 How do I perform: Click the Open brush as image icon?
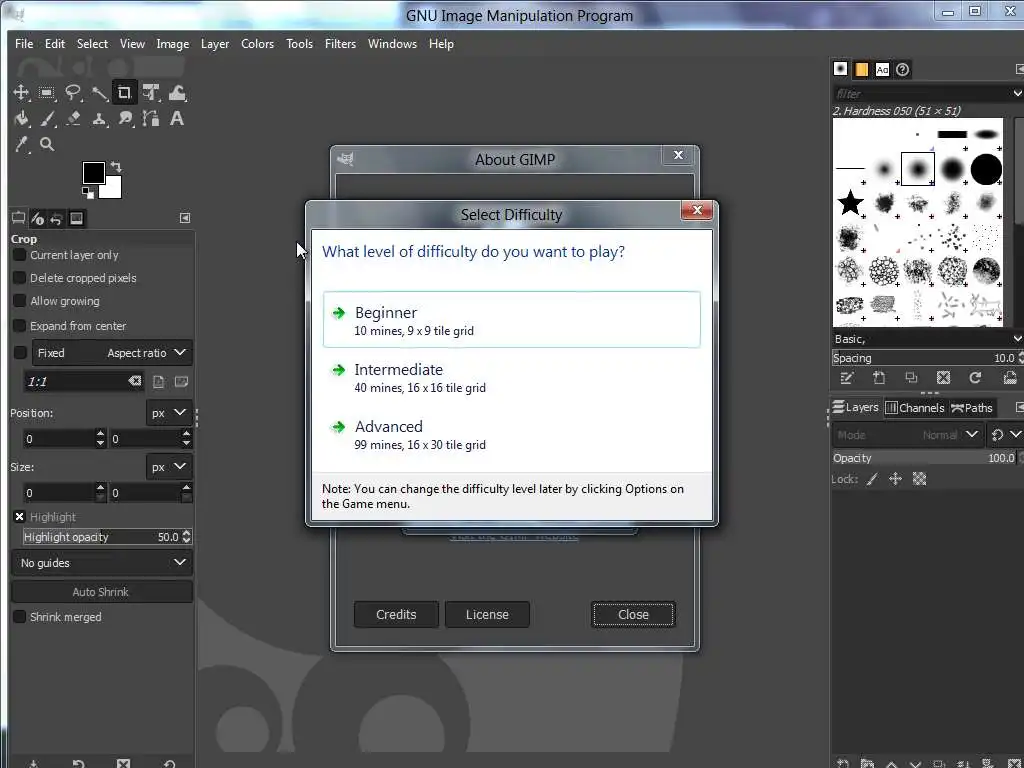[1010, 377]
